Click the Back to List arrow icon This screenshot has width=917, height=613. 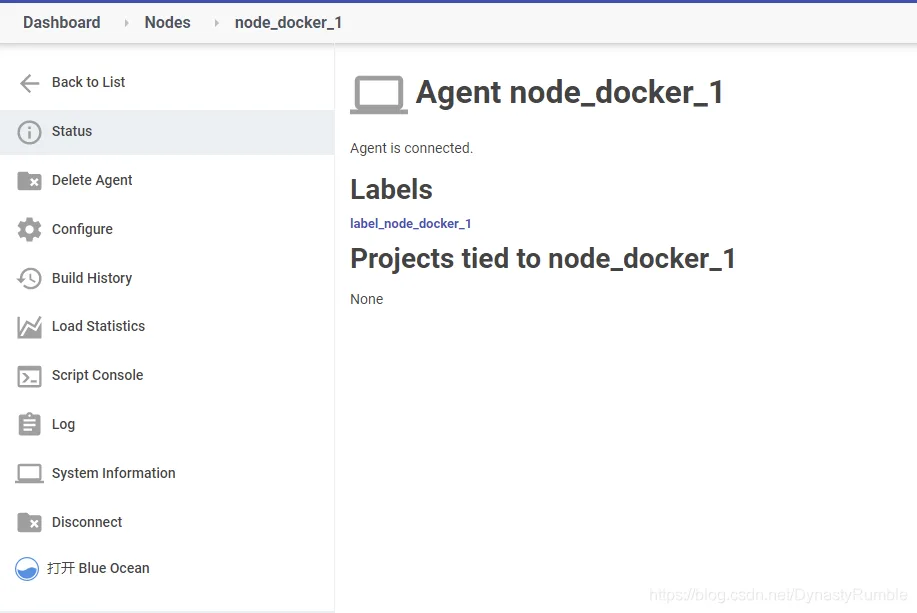tap(29, 83)
